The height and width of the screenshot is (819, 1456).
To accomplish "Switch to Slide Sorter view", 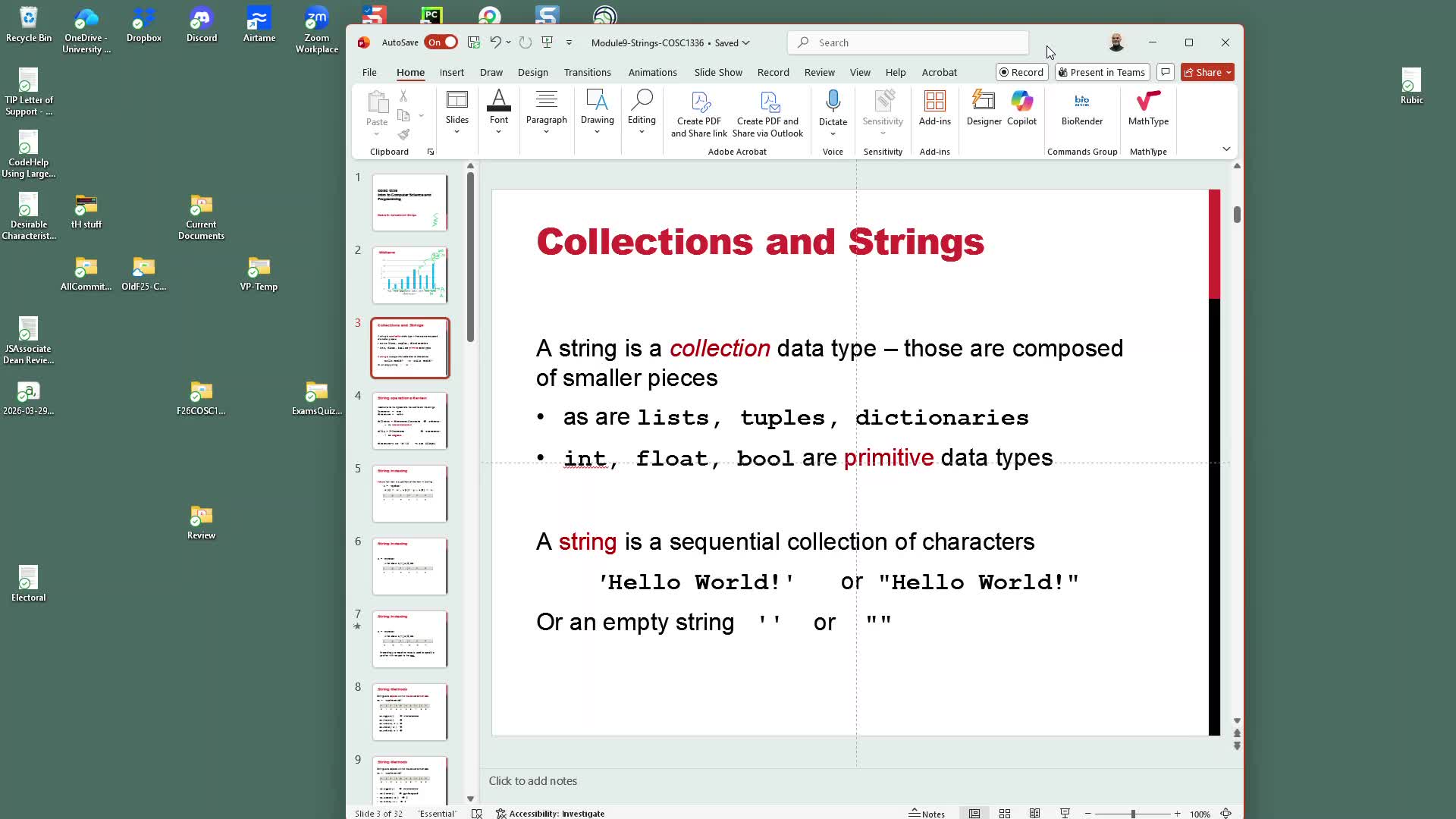I will tap(1005, 813).
